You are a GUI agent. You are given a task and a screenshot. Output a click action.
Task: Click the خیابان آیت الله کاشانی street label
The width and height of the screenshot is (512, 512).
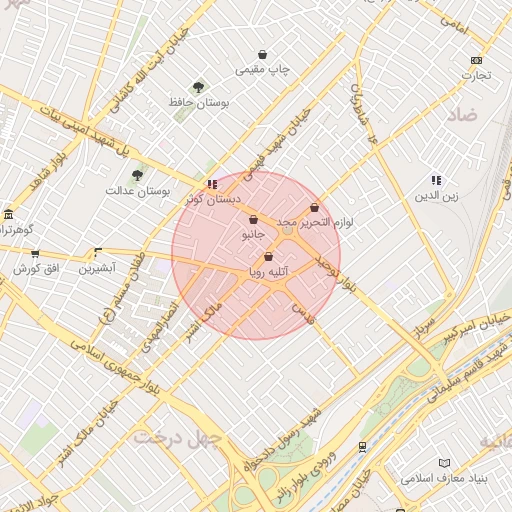tap(150, 70)
